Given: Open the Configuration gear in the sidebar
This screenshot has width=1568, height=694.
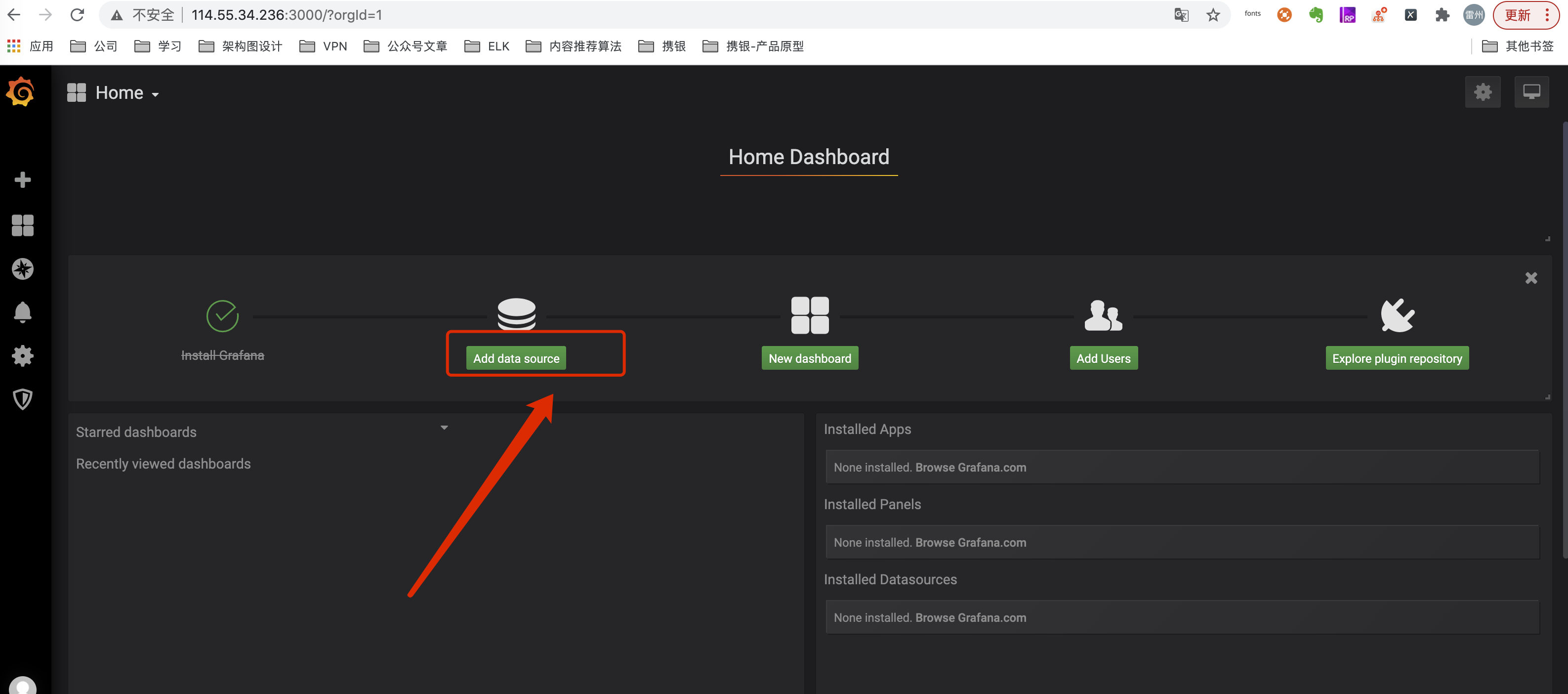Looking at the screenshot, I should click(x=23, y=356).
